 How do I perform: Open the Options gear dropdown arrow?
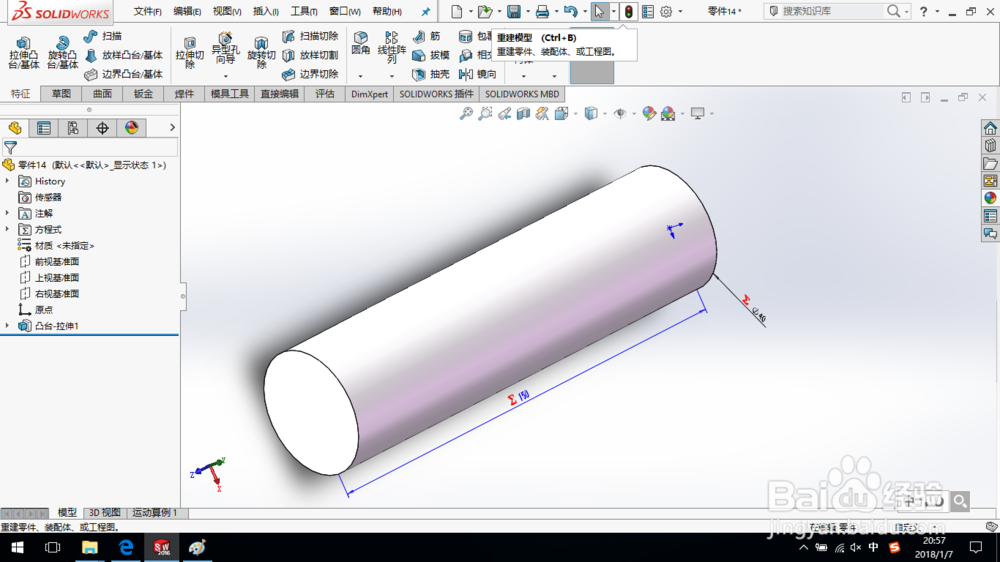(680, 11)
